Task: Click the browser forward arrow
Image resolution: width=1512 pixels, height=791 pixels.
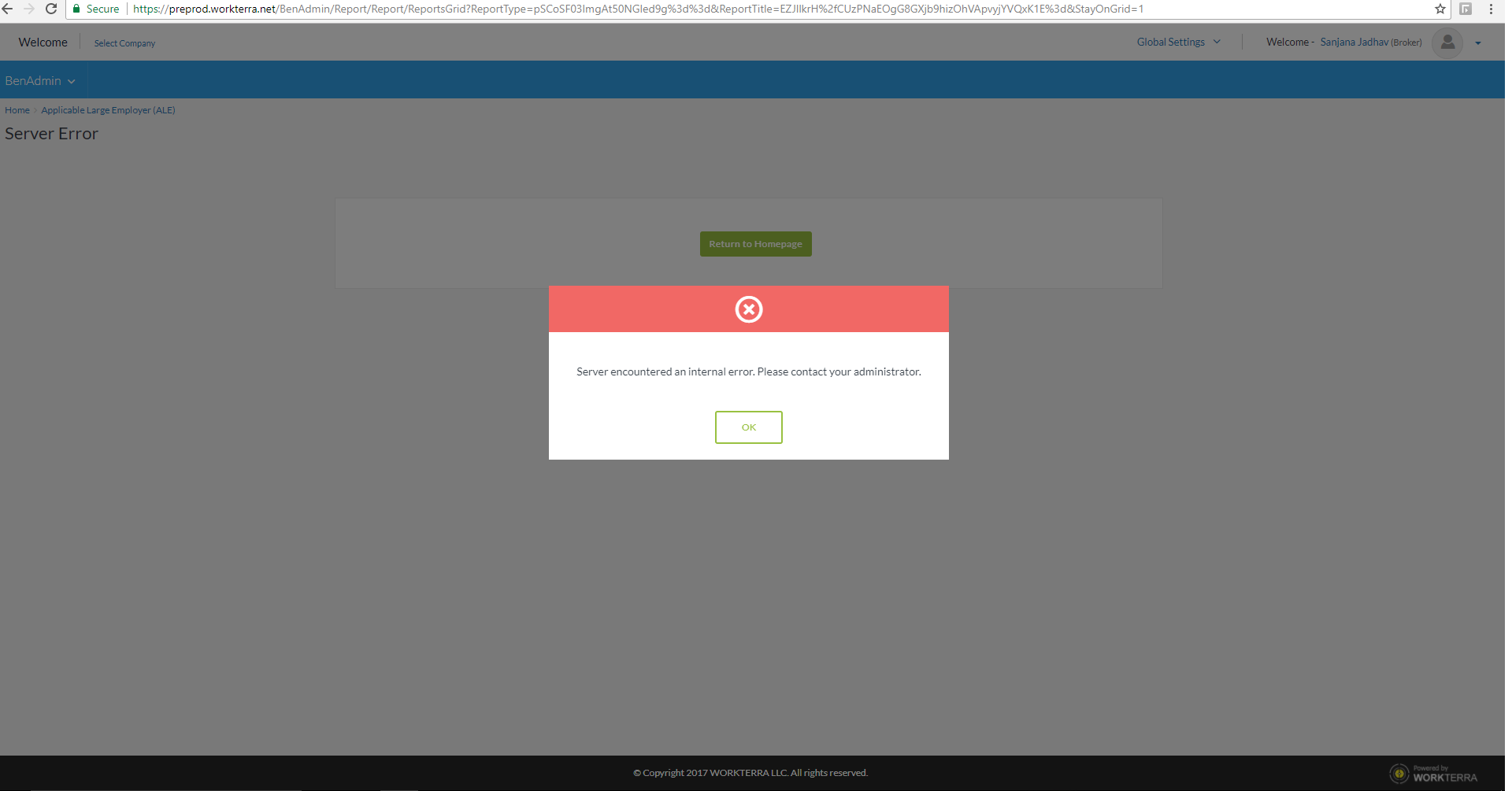Action: [x=29, y=9]
